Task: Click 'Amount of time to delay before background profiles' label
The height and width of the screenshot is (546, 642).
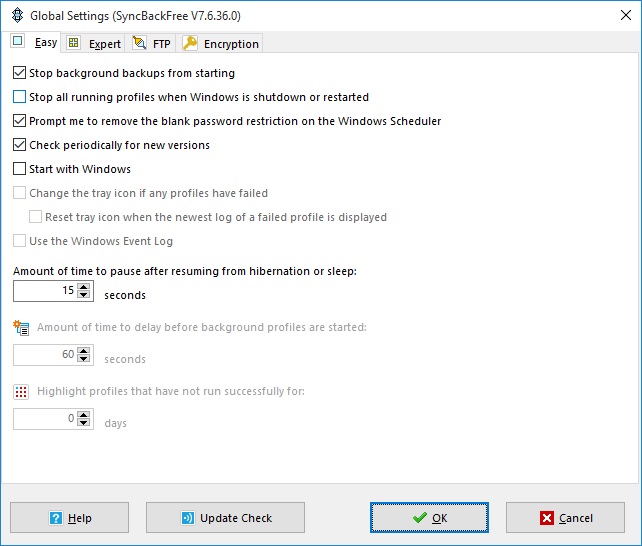Action: (202, 327)
